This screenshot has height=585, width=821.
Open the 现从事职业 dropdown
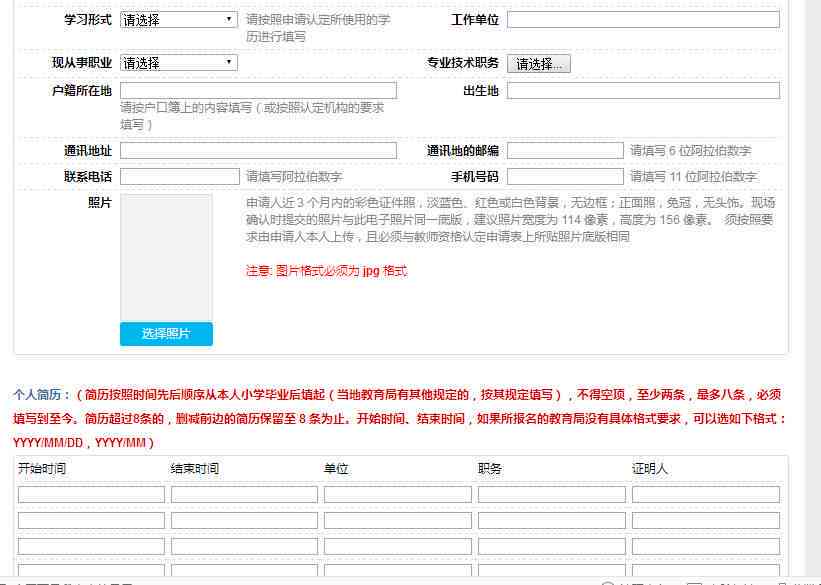pyautogui.click(x=179, y=63)
